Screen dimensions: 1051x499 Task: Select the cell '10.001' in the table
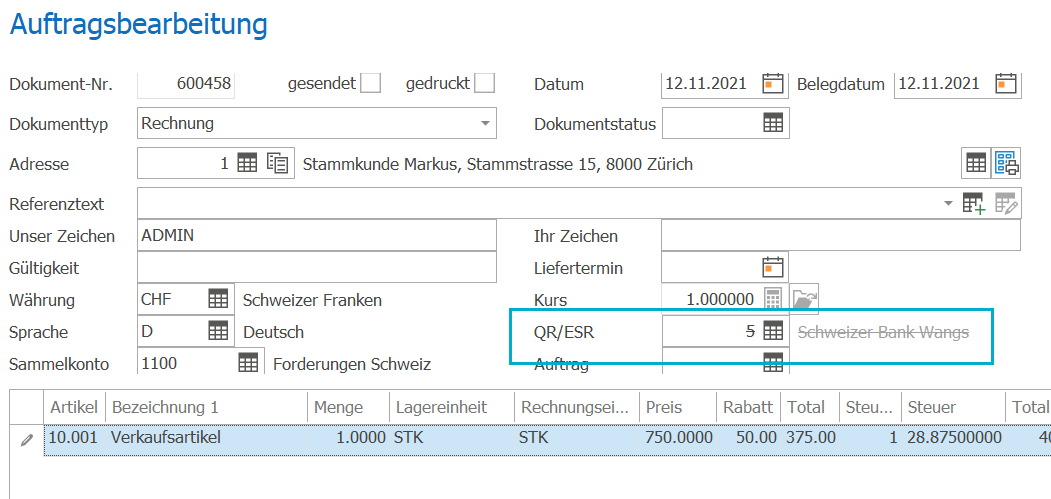(75, 439)
